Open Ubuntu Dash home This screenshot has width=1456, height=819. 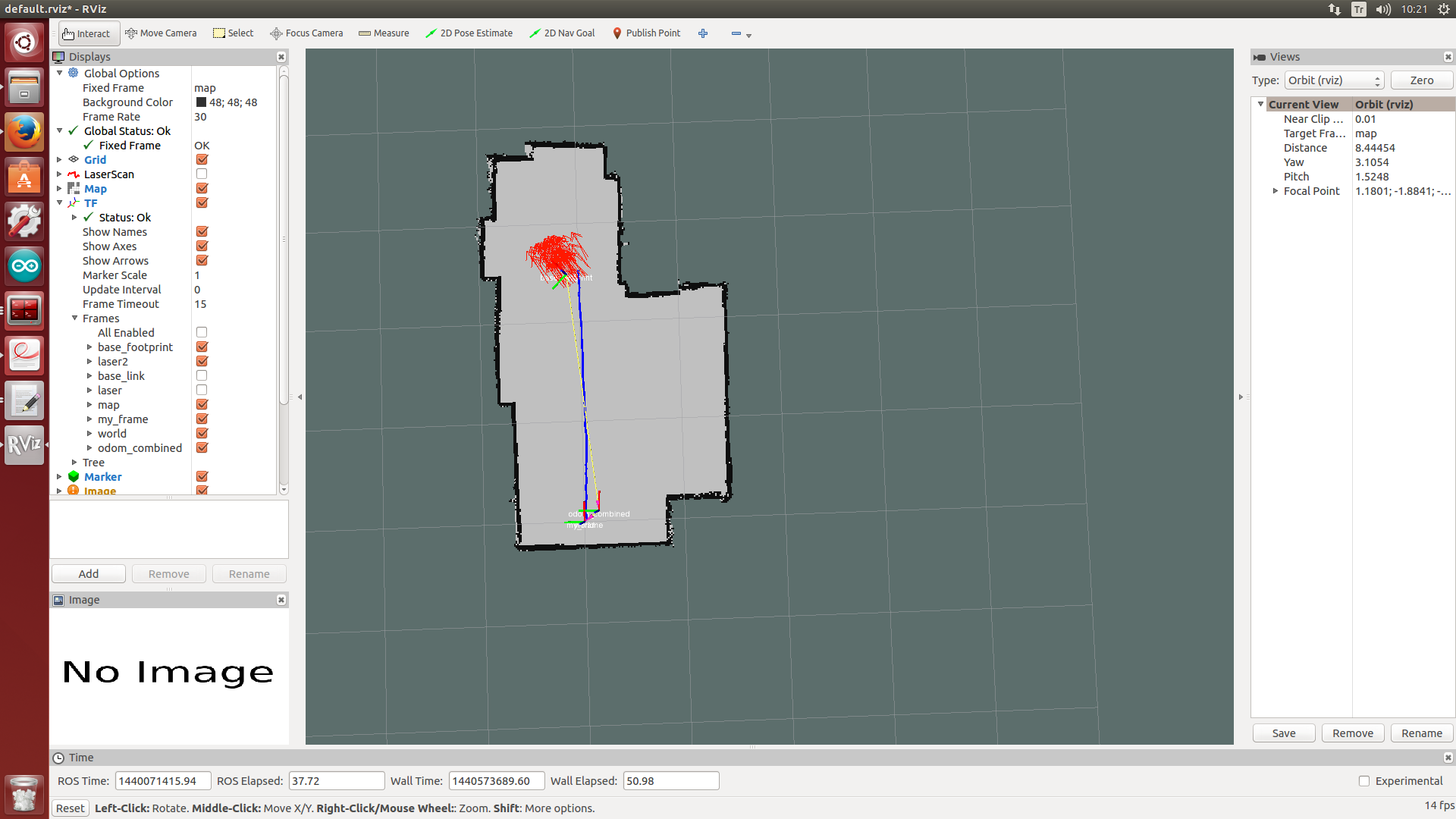(x=24, y=42)
